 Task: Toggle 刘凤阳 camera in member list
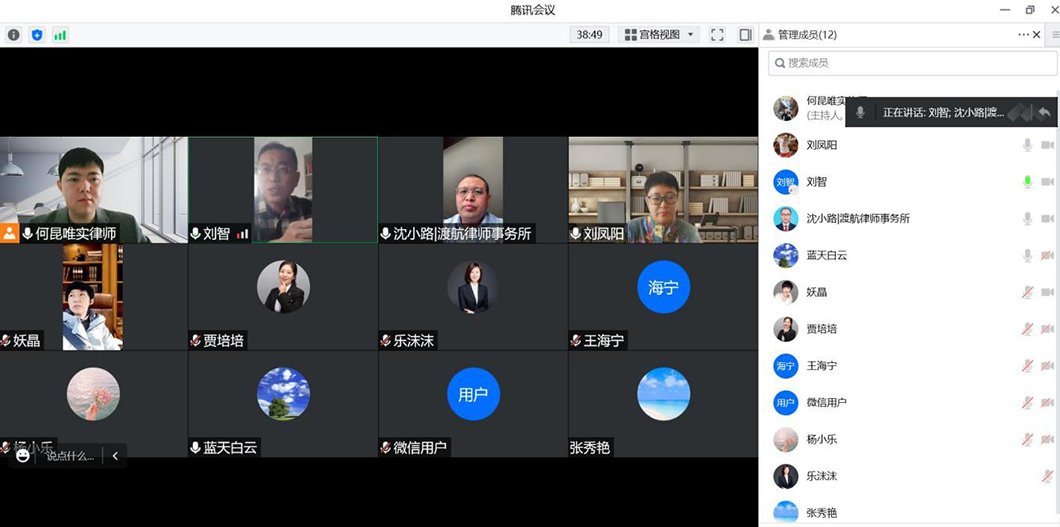(x=1047, y=145)
